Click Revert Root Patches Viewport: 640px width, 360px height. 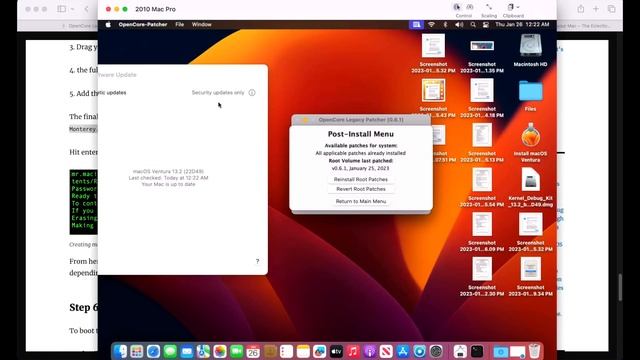pos(361,189)
